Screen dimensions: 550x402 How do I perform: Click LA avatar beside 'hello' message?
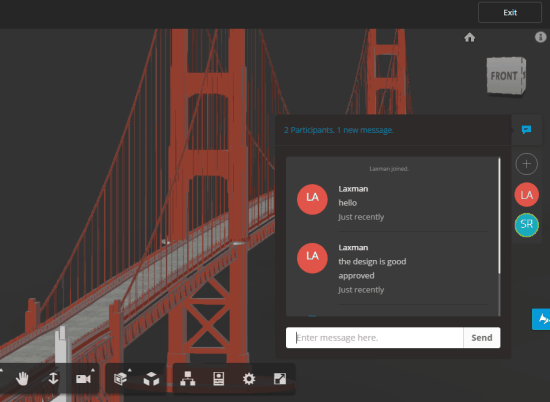point(312,199)
